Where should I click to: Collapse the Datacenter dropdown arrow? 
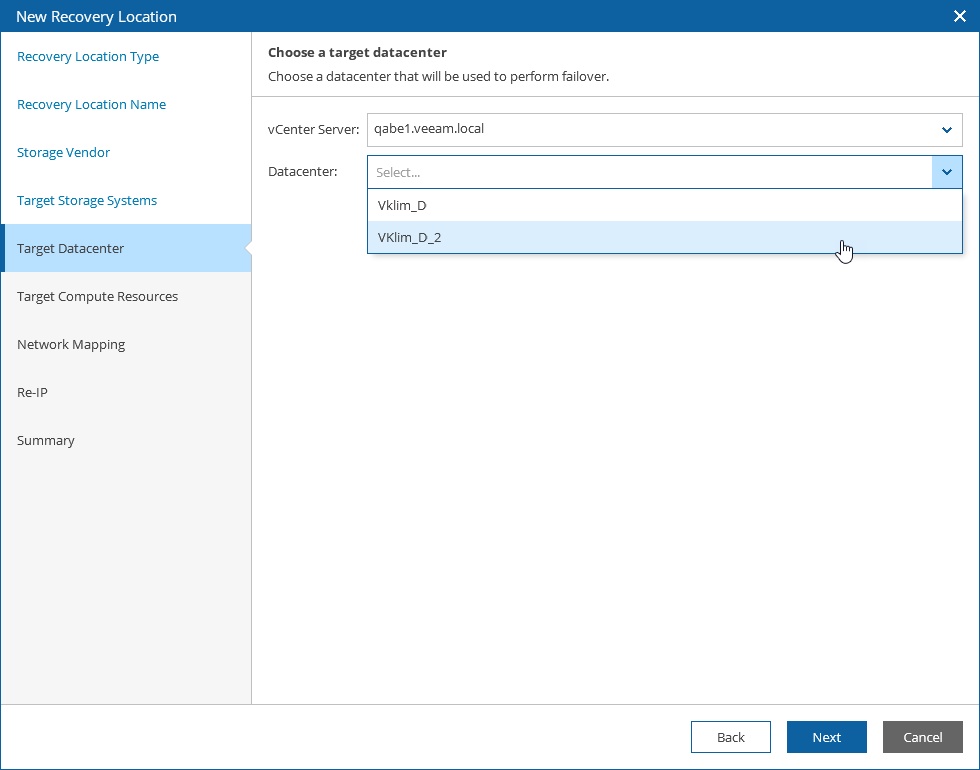coord(946,172)
